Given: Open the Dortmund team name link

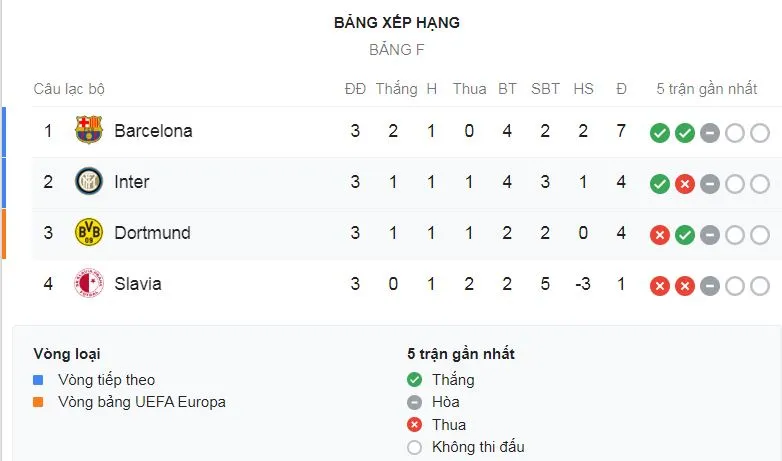Looking at the screenshot, I should click(x=152, y=232).
